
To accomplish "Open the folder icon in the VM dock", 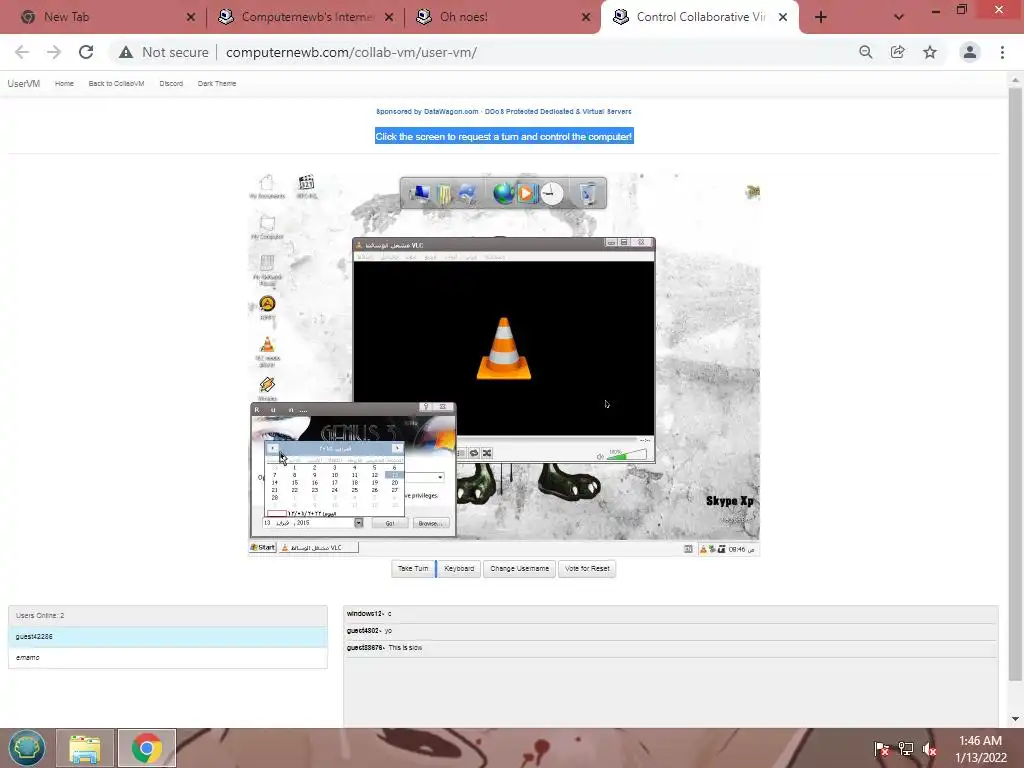I will pyautogui.click(x=444, y=194).
